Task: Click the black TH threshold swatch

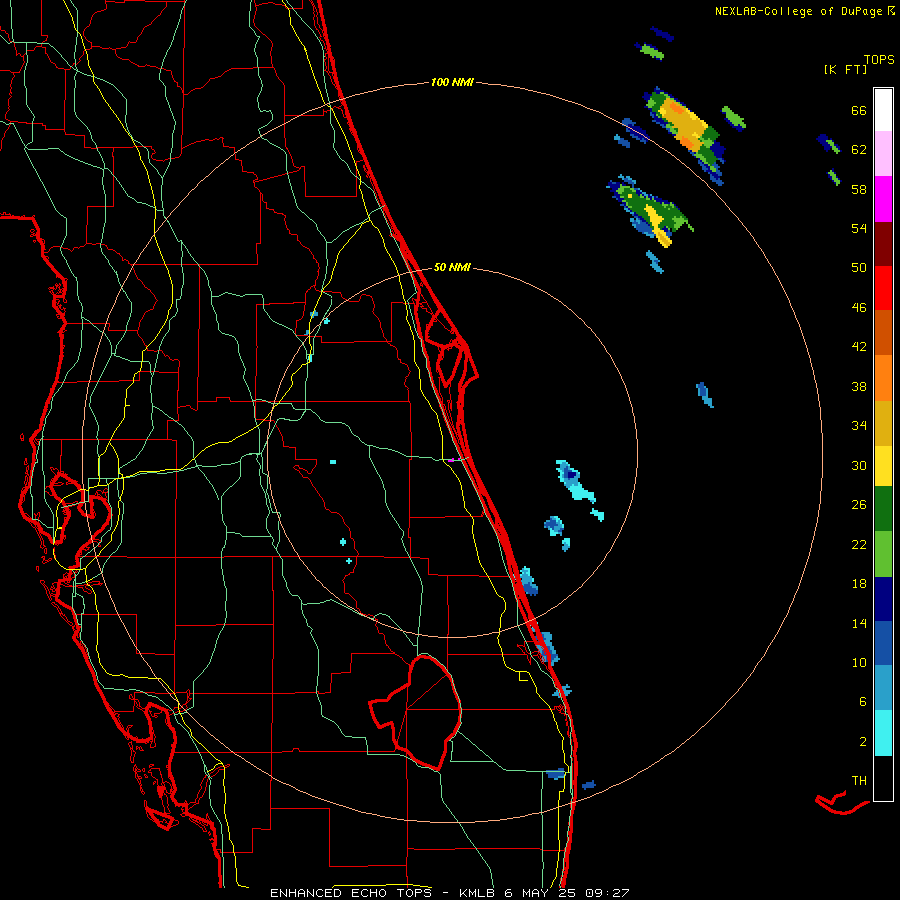Action: click(x=883, y=778)
